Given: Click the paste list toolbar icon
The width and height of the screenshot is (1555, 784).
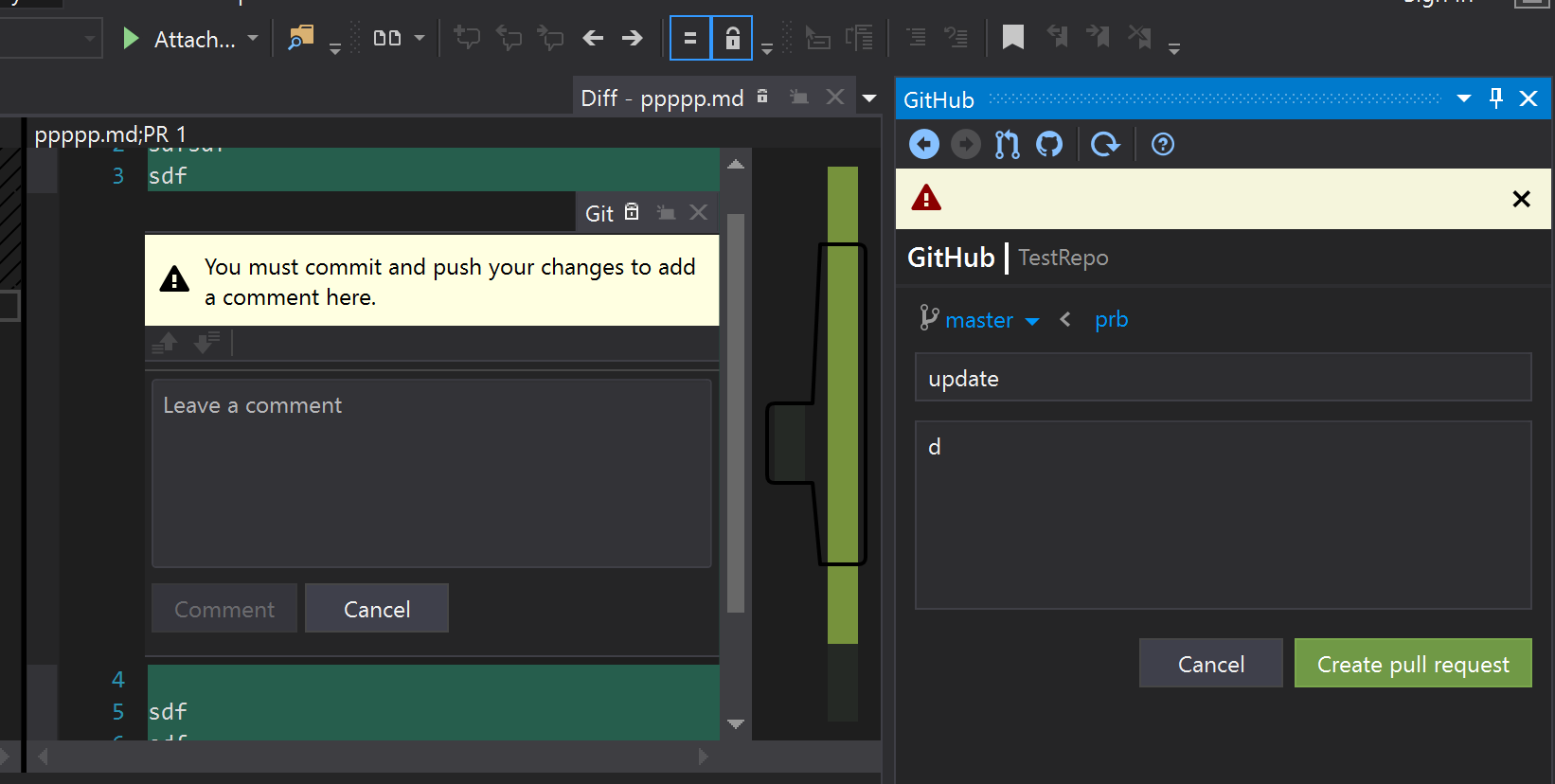Looking at the screenshot, I should [x=859, y=38].
